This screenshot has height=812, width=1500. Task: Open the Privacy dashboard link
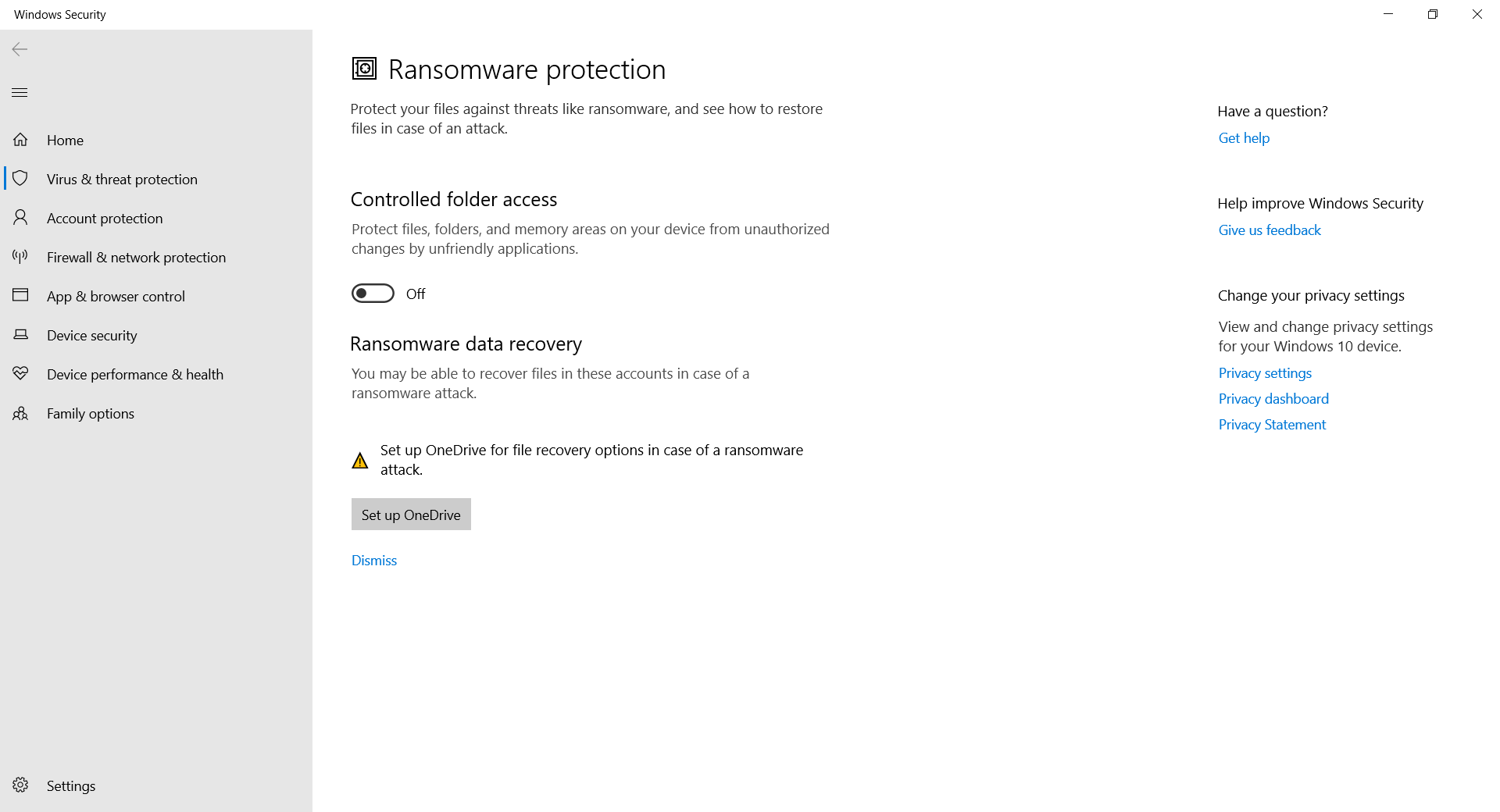[1273, 399]
